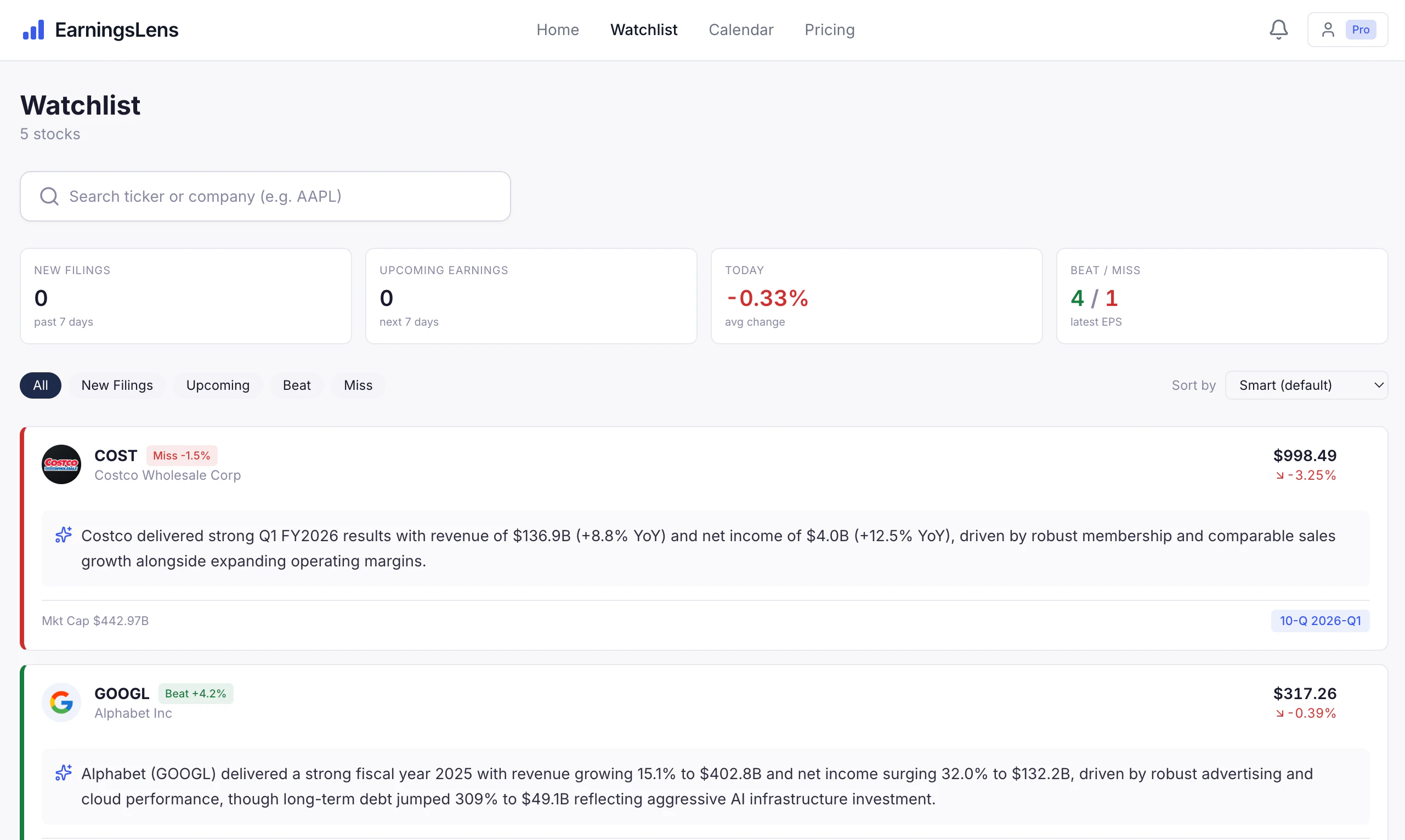Open the 10-Q 2026-Q1 filing badge
The height and width of the screenshot is (840, 1405).
click(x=1319, y=620)
